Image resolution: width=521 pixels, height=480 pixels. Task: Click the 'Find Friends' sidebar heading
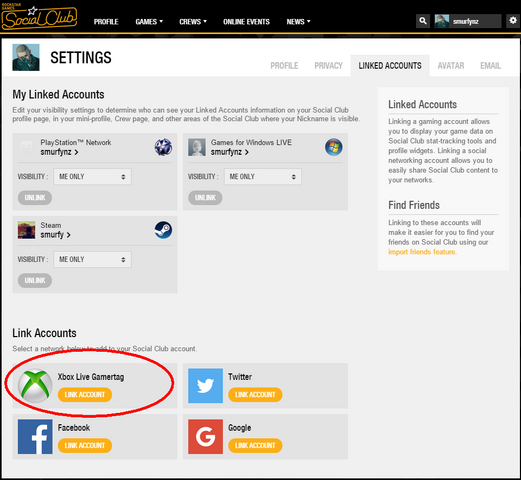[x=414, y=205]
